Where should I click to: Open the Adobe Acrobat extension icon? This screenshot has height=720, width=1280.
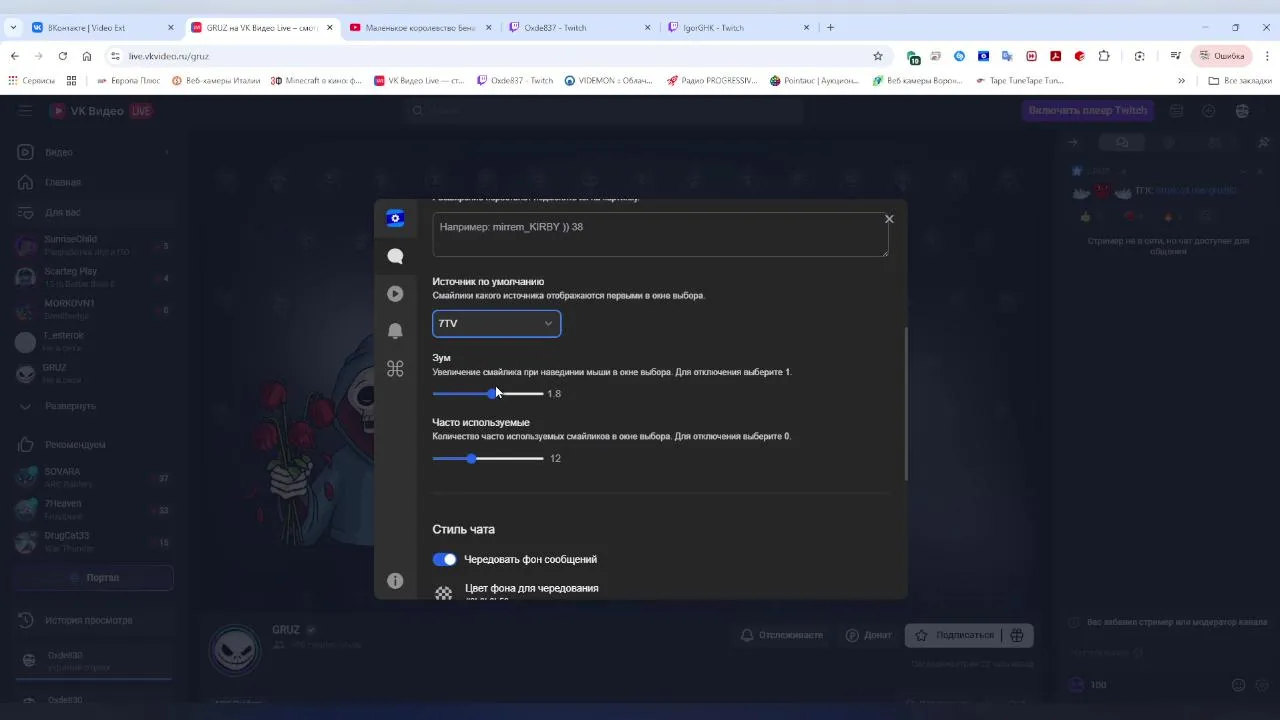click(1056, 56)
